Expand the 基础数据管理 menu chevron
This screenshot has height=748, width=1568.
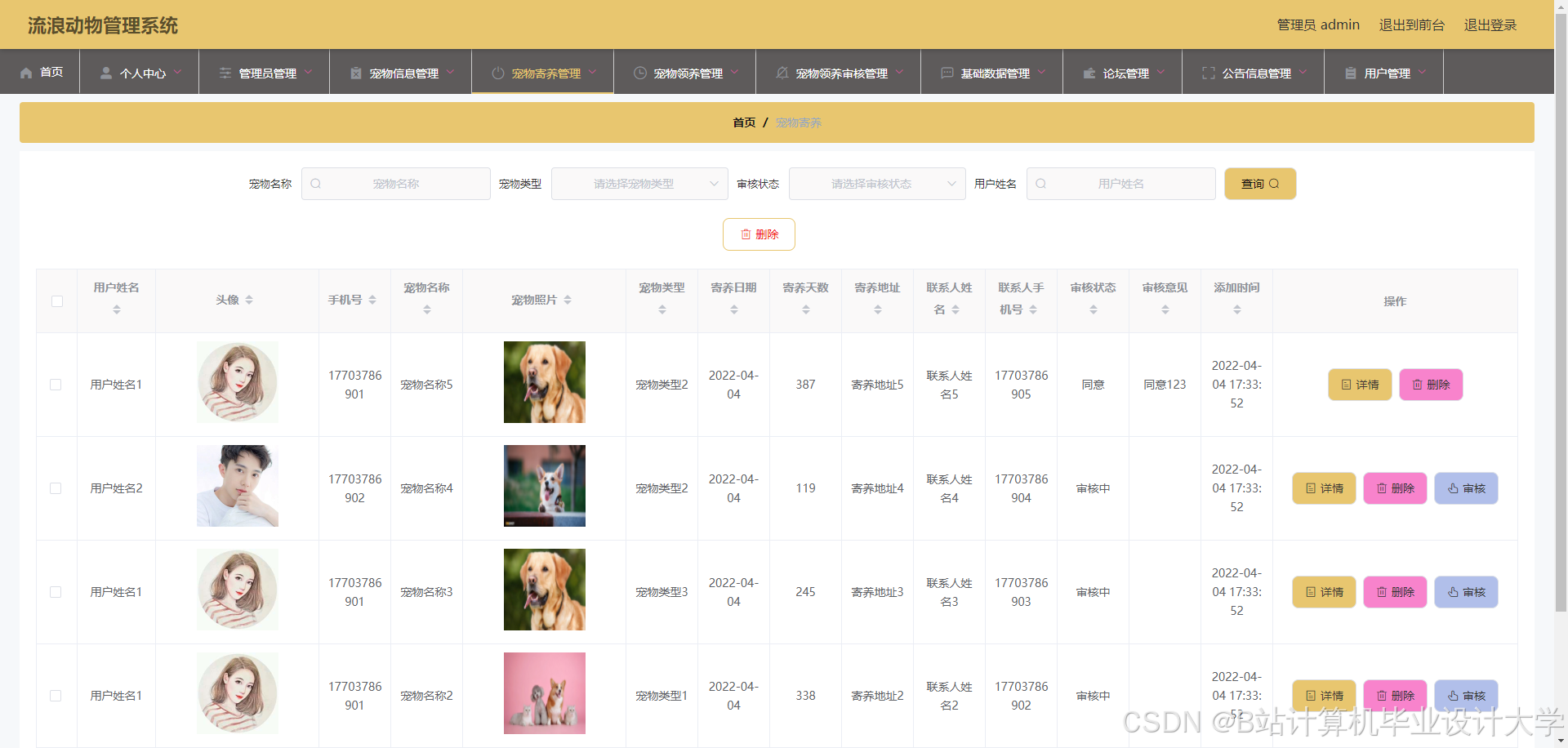coord(1042,72)
